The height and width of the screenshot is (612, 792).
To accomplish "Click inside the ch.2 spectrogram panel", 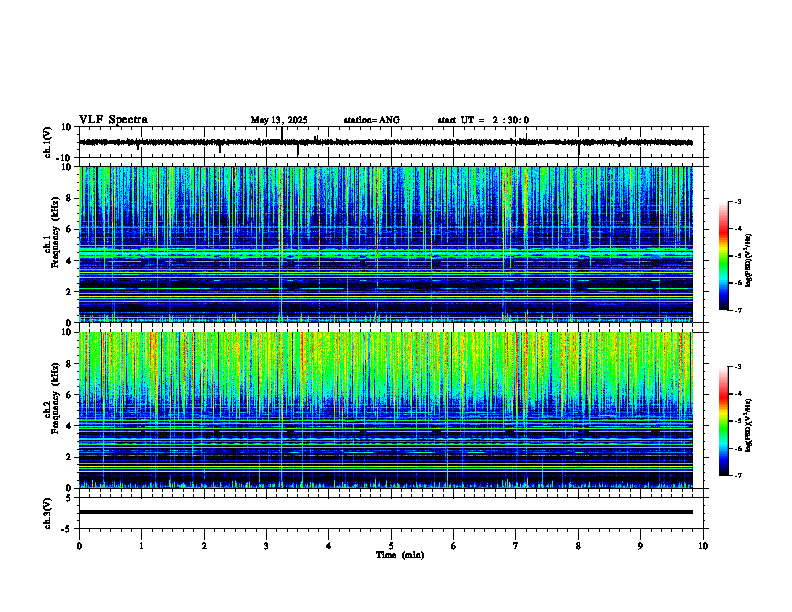I will [x=386, y=410].
